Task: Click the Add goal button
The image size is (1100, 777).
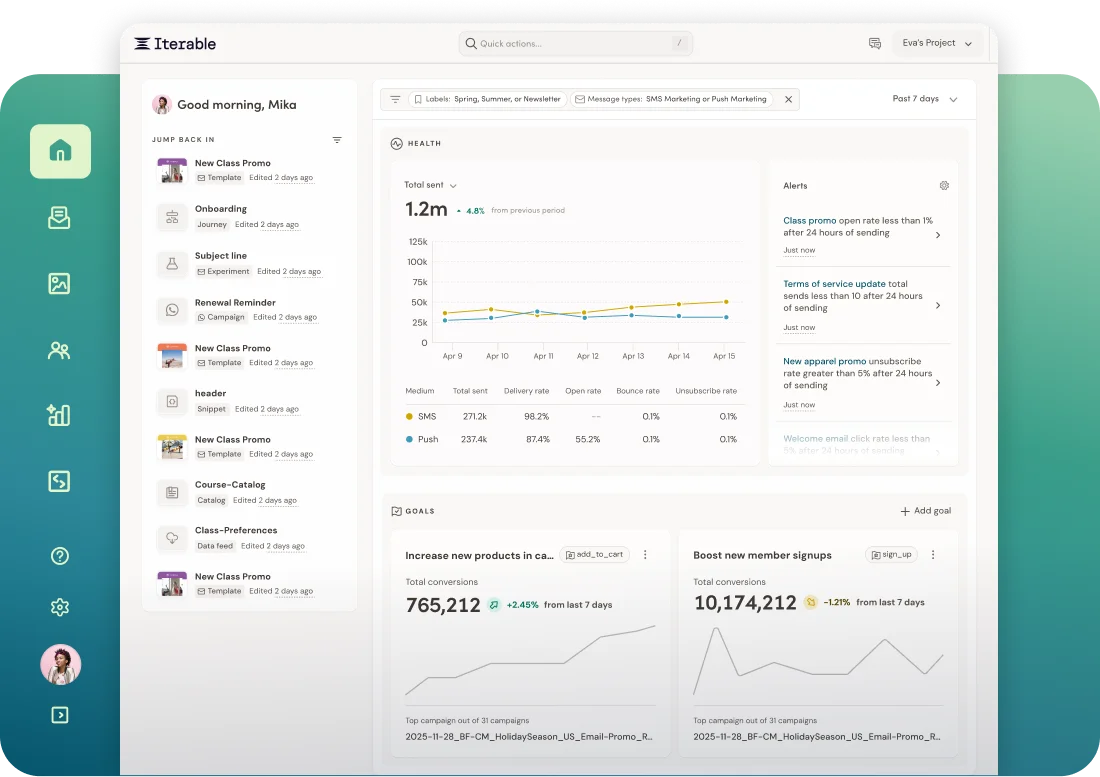Action: 925,511
